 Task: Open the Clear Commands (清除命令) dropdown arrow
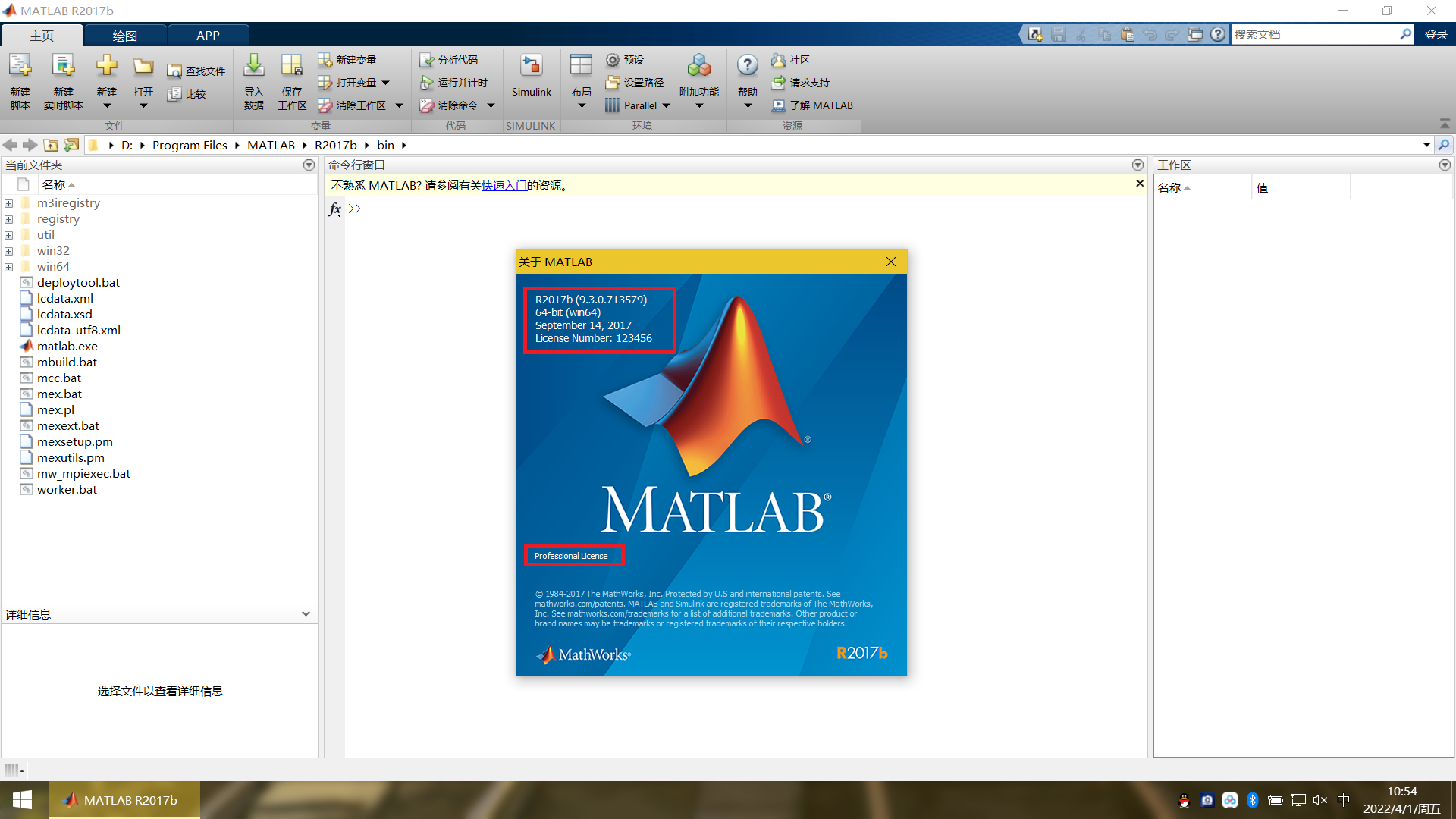pyautogui.click(x=491, y=105)
